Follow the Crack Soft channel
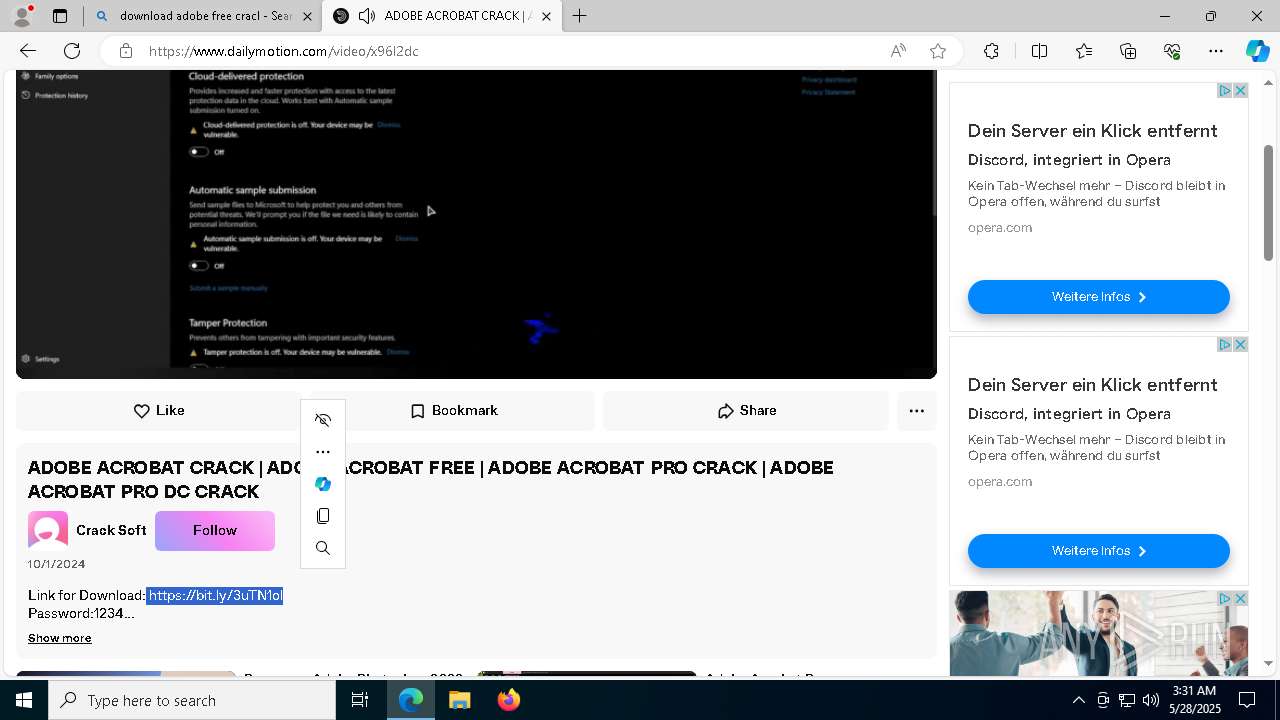 215,531
